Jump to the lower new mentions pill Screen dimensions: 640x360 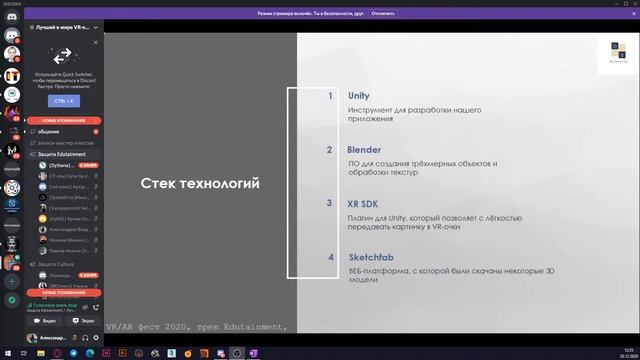point(64,293)
